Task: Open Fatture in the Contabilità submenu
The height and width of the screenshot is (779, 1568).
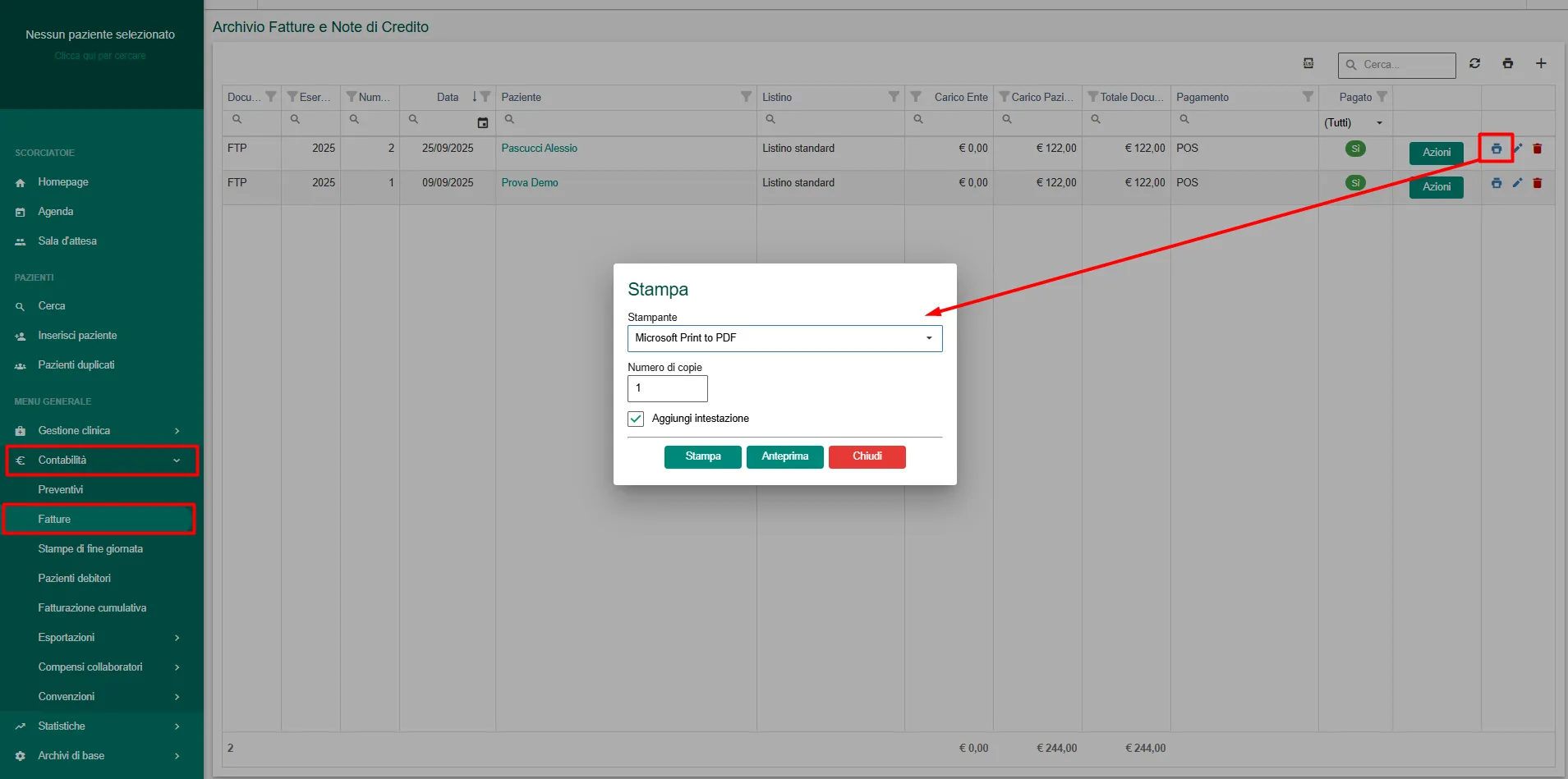Action: [55, 520]
